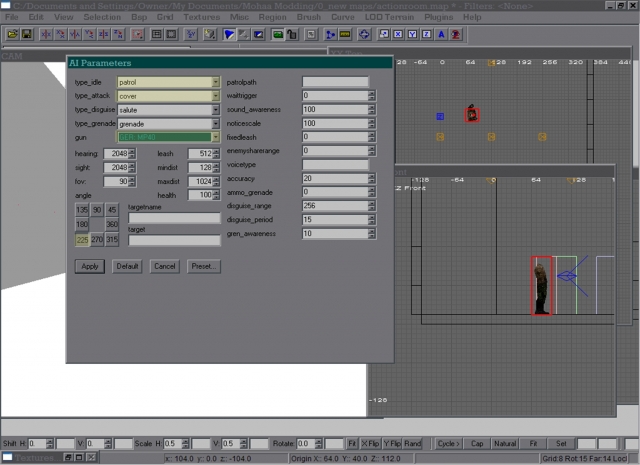Open the type_attack dropdown showing cover

click(216, 96)
